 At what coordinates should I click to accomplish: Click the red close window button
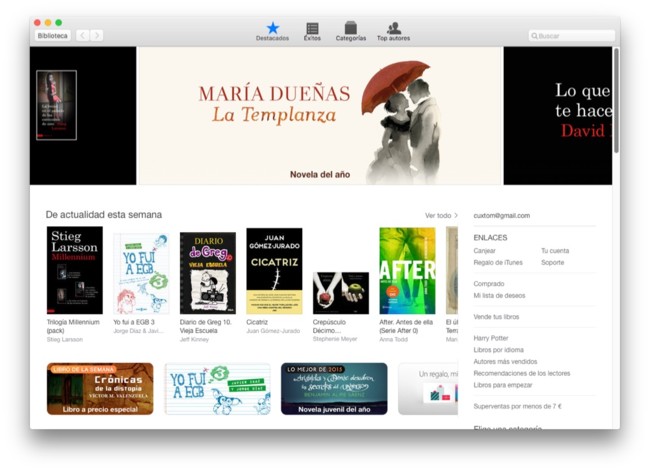(x=37, y=23)
